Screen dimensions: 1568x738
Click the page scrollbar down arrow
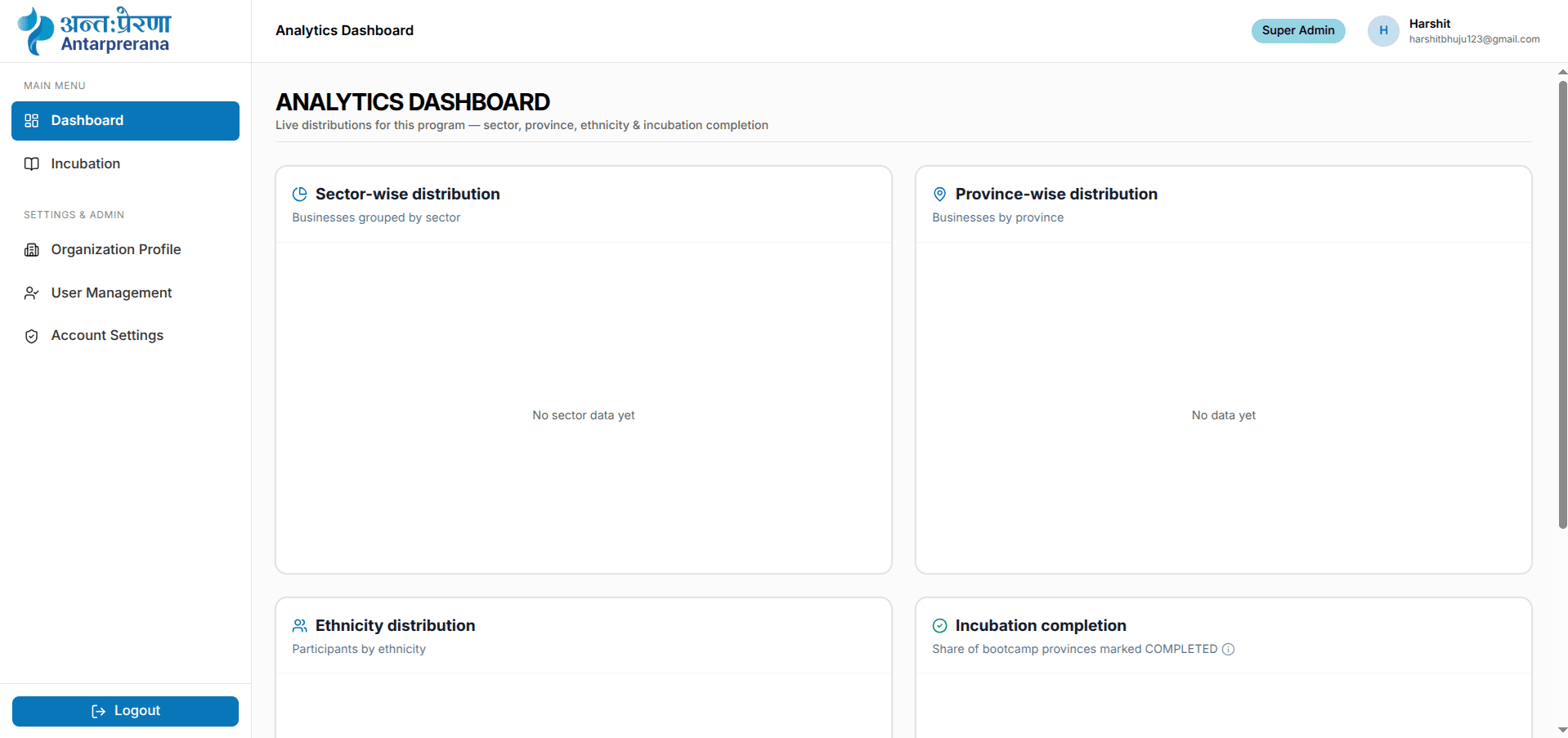tap(1562, 730)
